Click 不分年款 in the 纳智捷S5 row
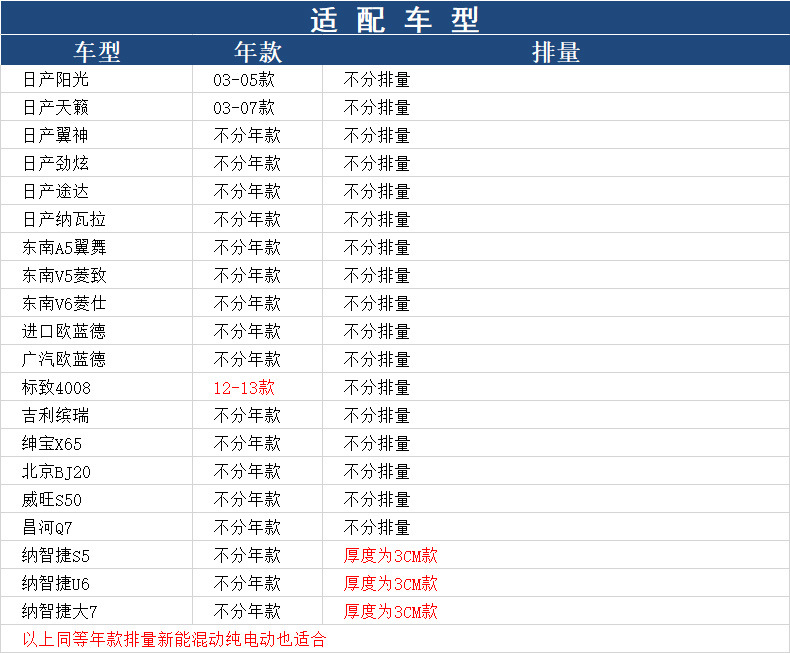The image size is (790, 653). 247,556
